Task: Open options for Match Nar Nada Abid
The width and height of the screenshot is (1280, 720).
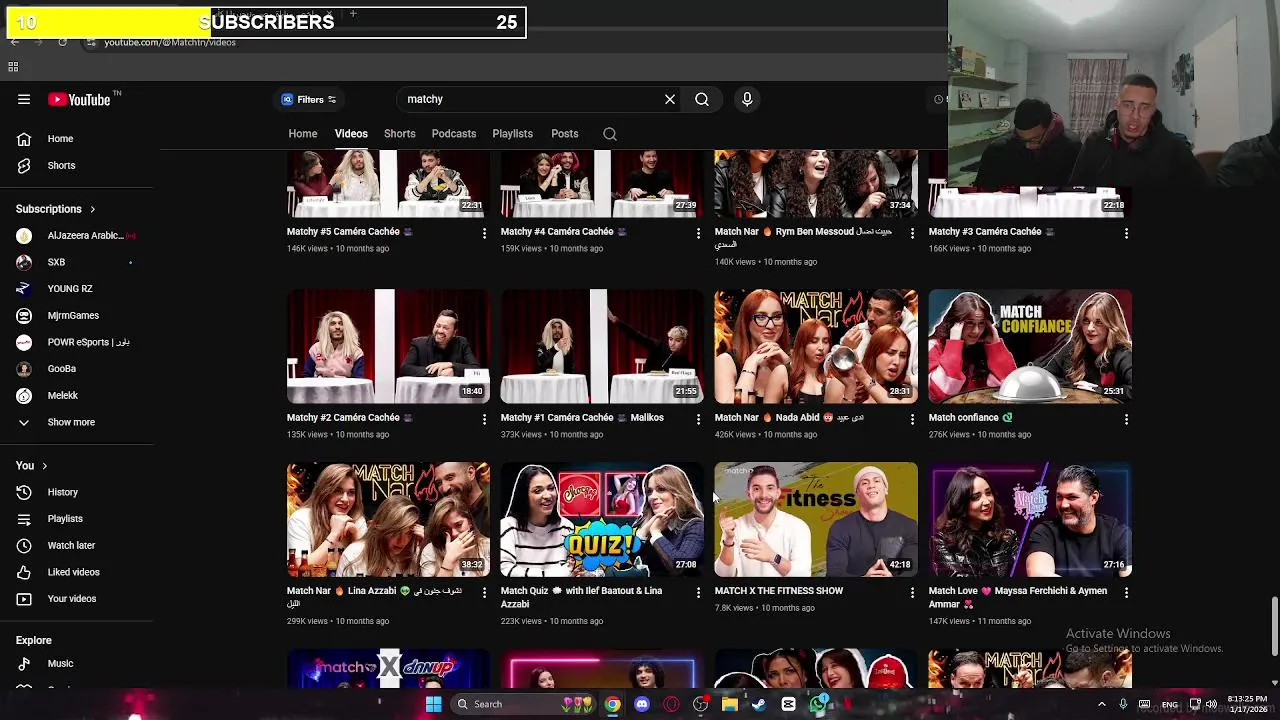Action: tap(912, 419)
